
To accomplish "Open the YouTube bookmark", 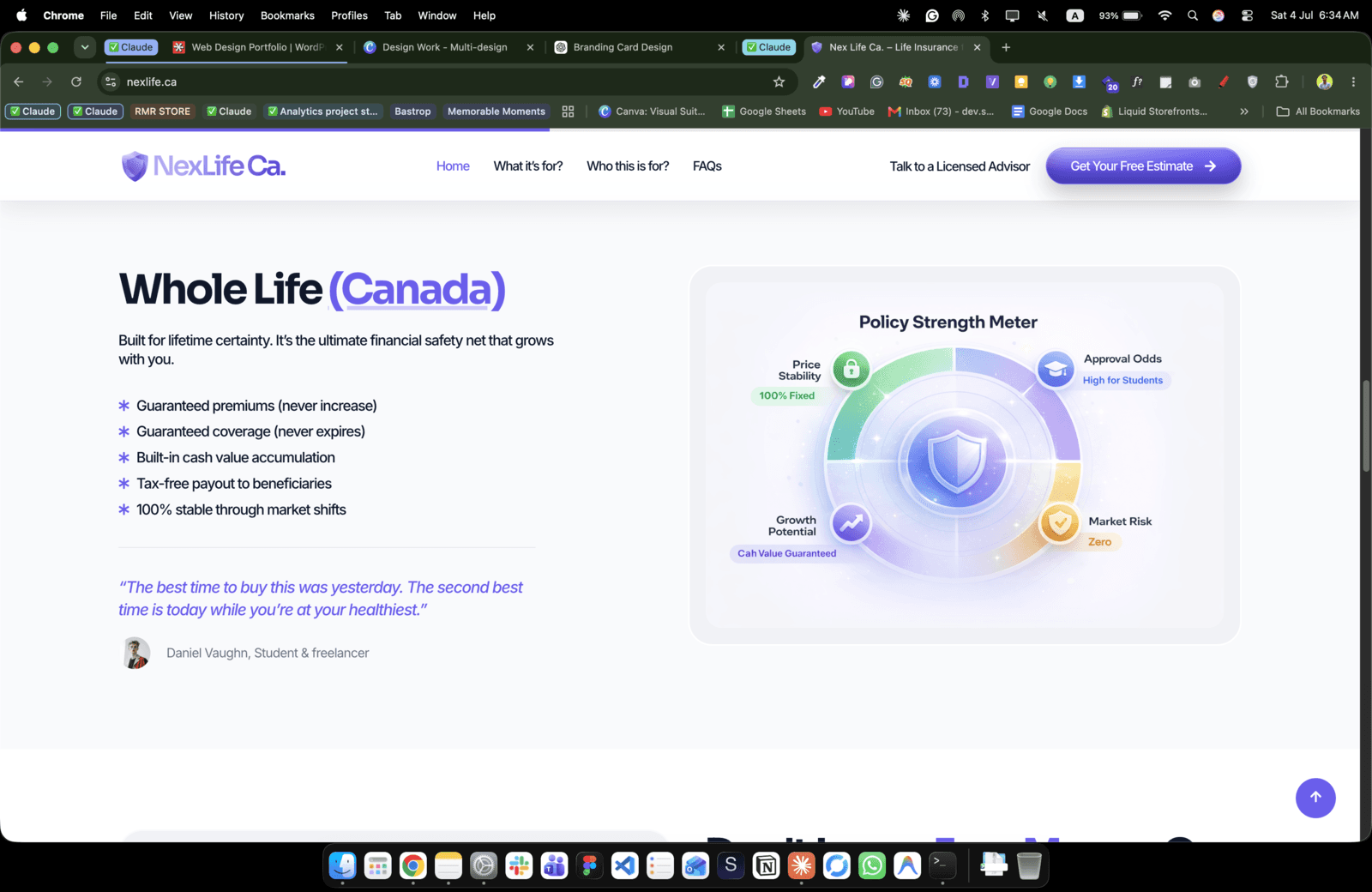I will [x=847, y=111].
